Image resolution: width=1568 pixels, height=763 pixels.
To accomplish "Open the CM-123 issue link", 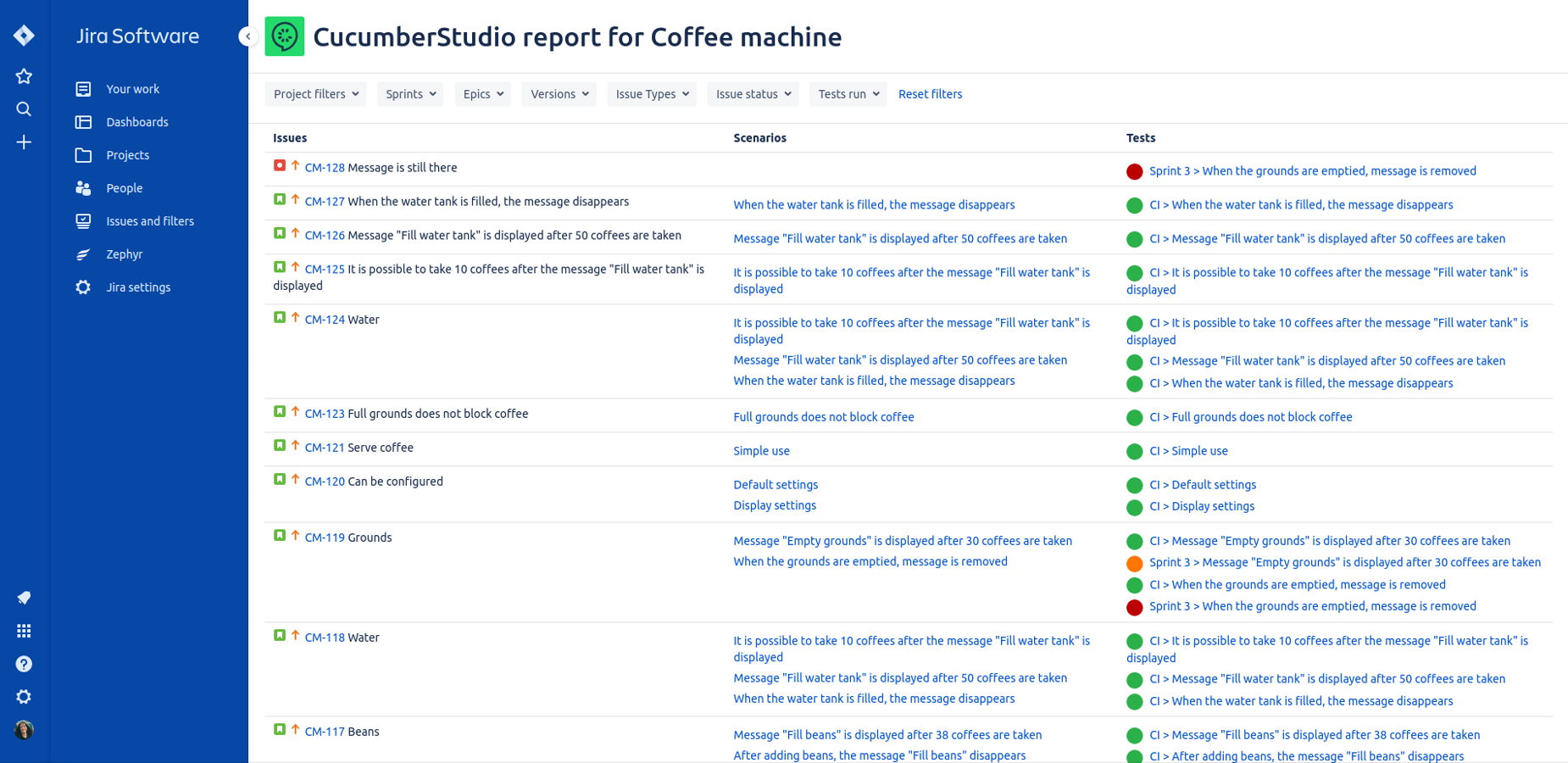I will 325,414.
